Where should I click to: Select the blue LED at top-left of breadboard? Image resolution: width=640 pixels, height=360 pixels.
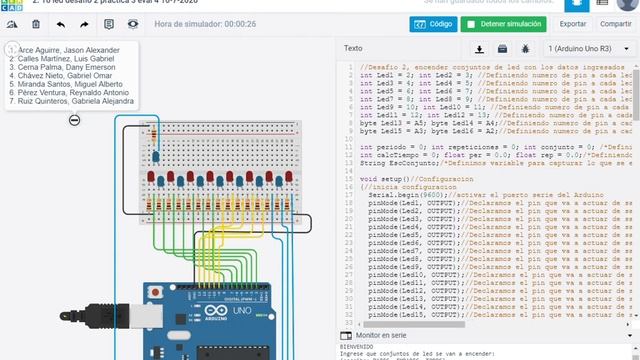click(156, 157)
